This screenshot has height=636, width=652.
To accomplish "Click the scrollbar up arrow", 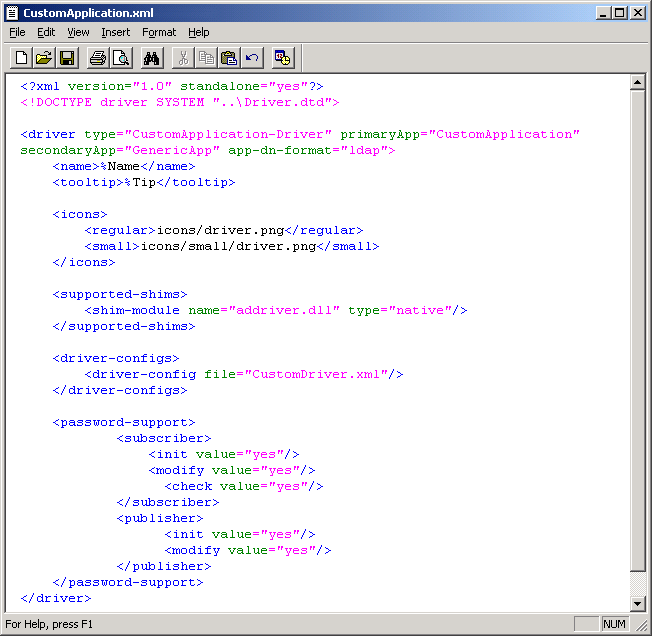I will tap(638, 82).
